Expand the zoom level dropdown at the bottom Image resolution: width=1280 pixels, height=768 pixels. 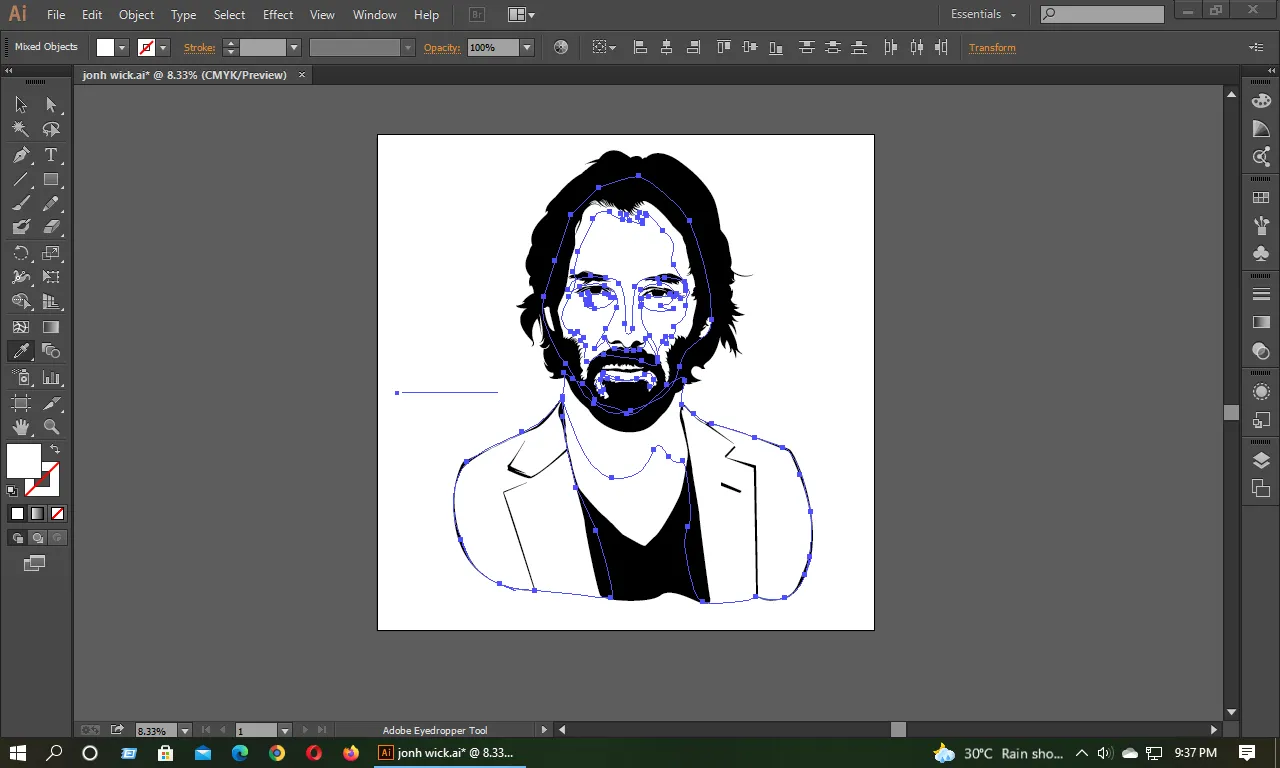pyautogui.click(x=184, y=731)
